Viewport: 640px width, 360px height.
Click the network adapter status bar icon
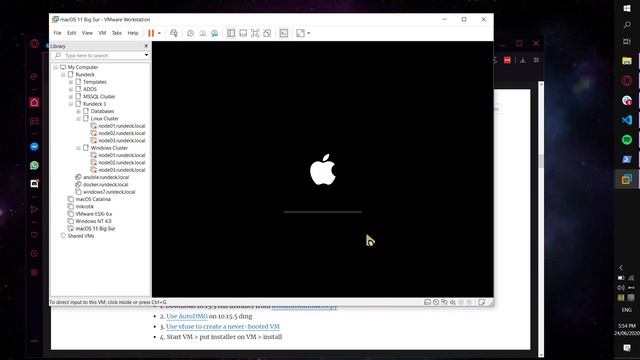tap(444, 302)
